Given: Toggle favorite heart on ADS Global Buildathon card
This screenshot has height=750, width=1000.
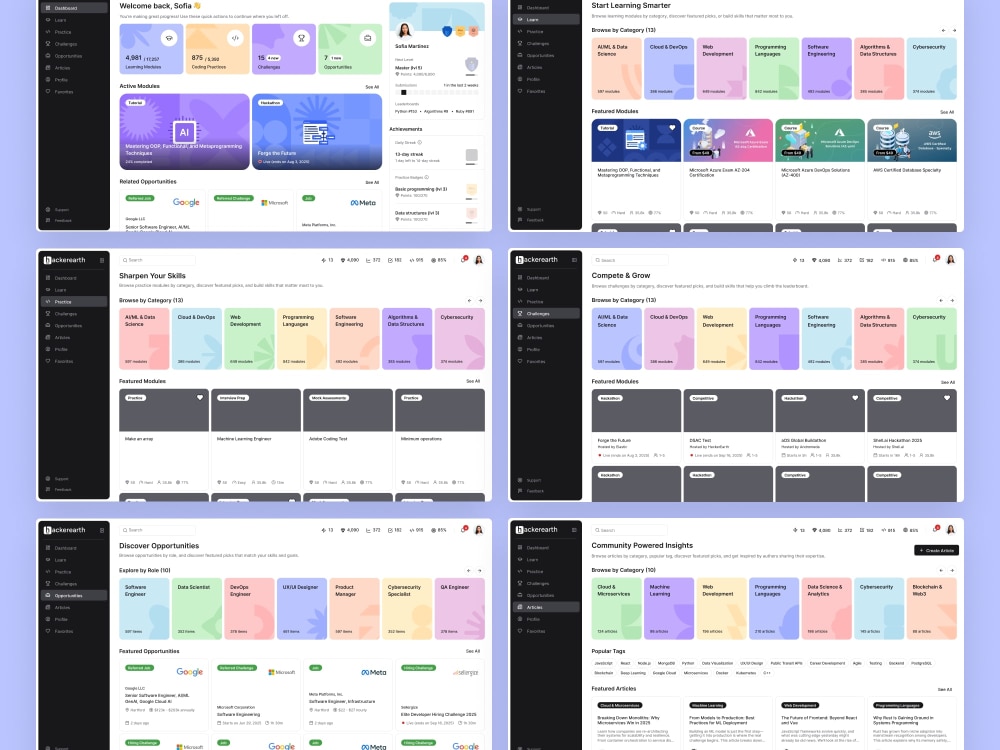Looking at the screenshot, I should (855, 397).
